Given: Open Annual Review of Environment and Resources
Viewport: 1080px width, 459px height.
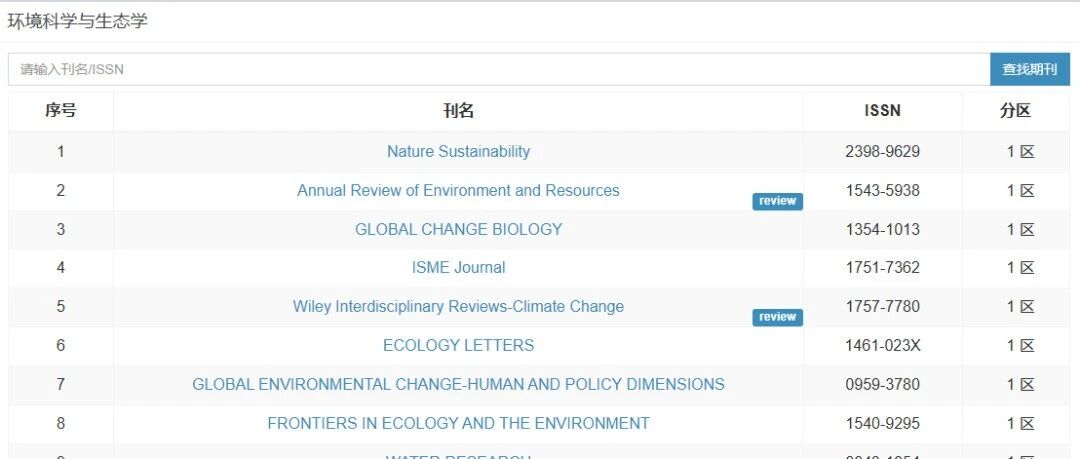Looking at the screenshot, I should (458, 190).
